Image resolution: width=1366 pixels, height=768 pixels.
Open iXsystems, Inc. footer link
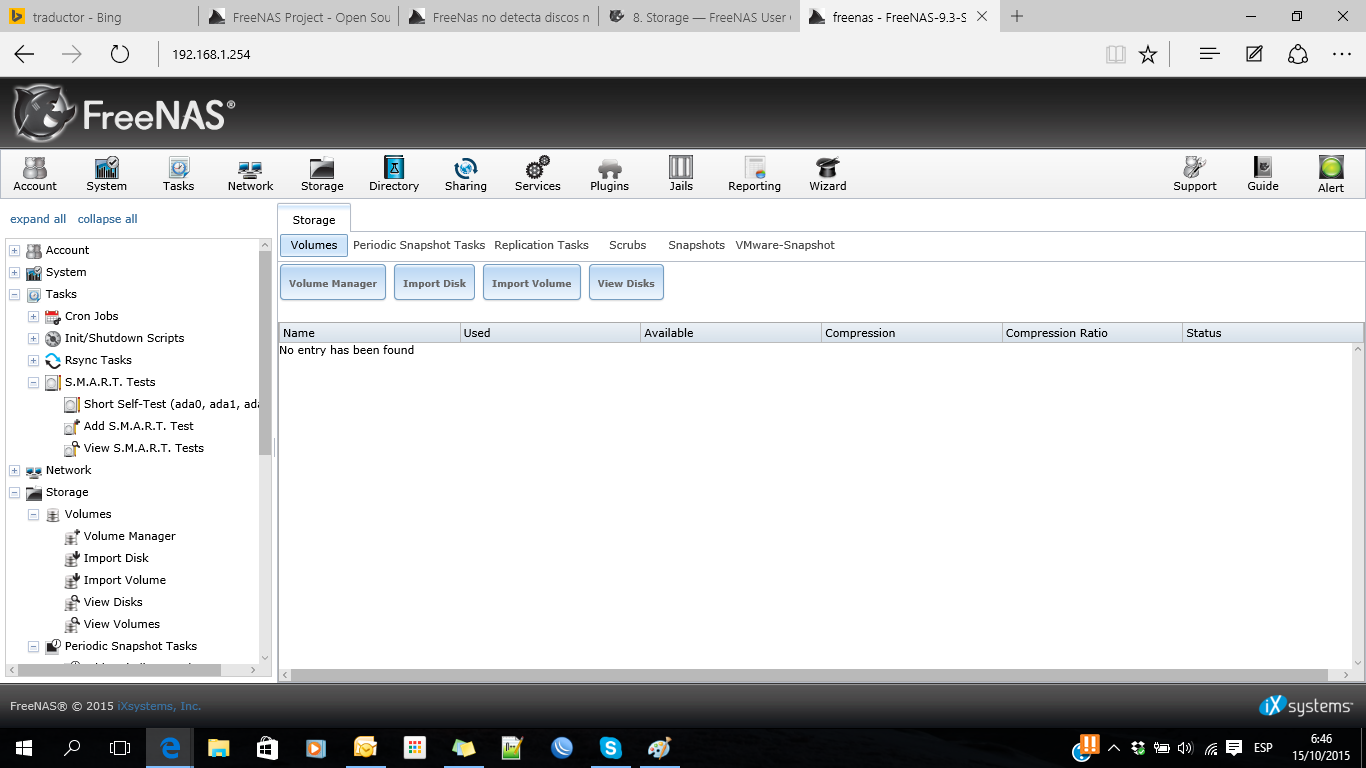(159, 706)
